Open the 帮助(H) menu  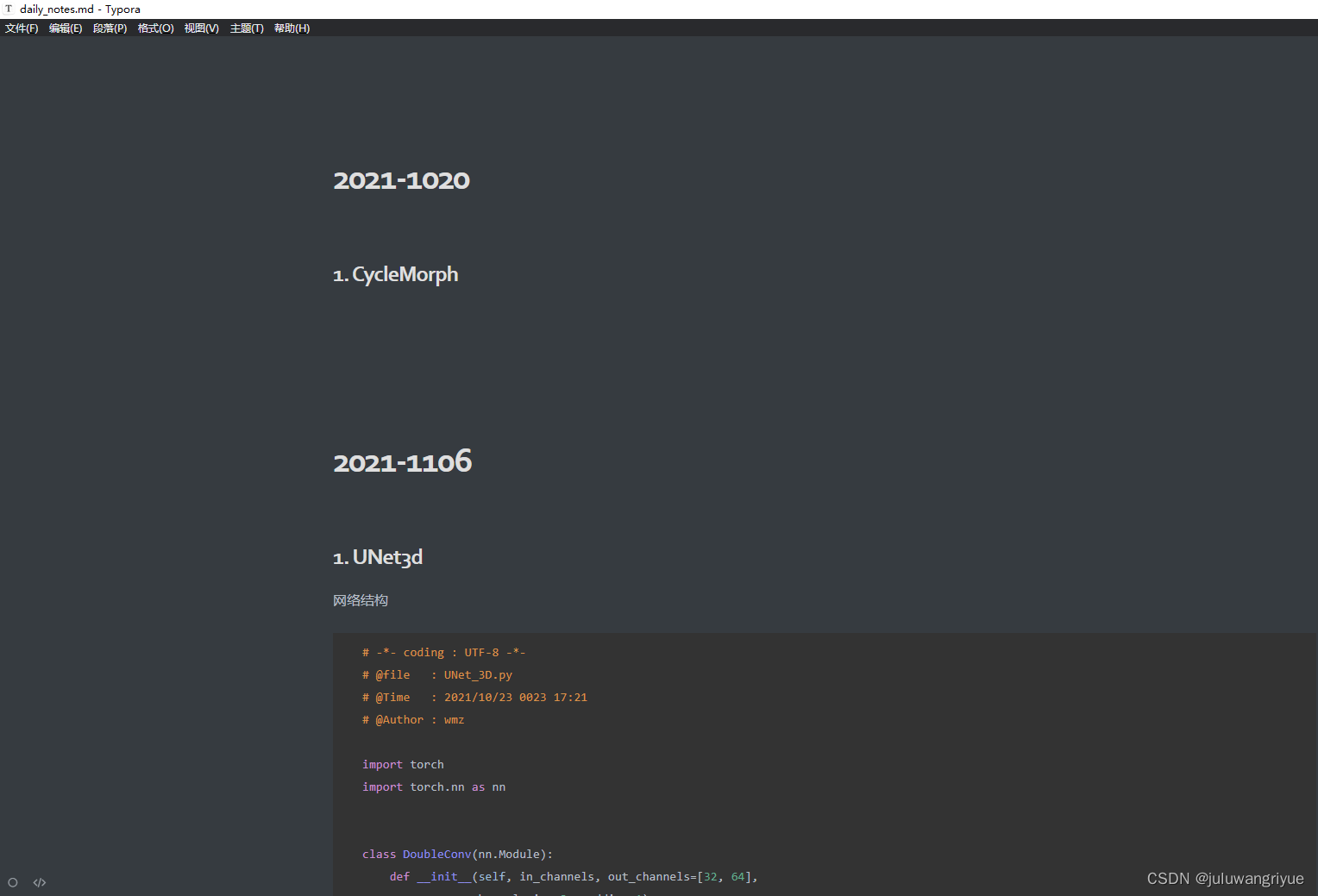pos(292,28)
